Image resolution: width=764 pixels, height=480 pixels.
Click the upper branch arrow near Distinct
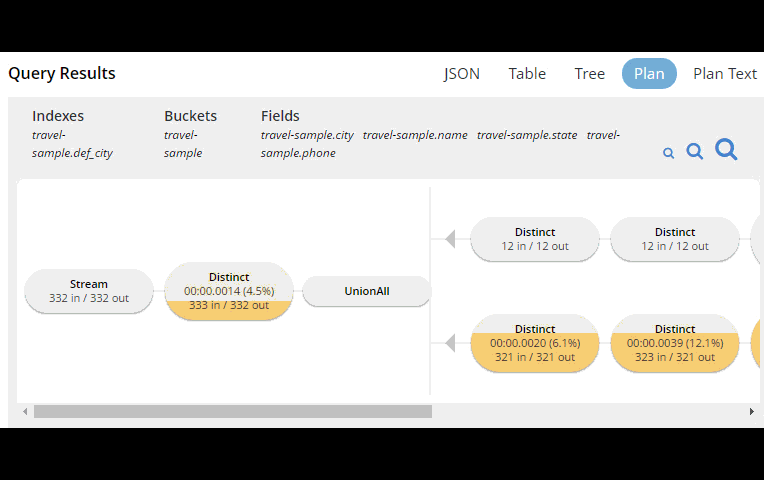[450, 239]
